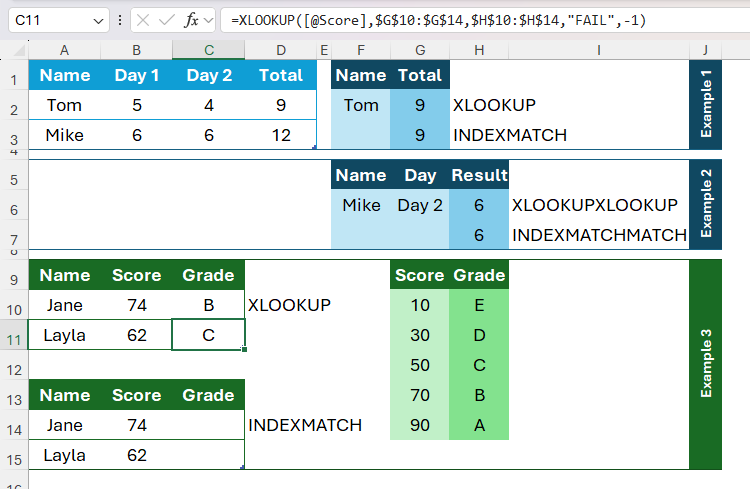Select column C header
750x489 pixels.
click(208, 50)
